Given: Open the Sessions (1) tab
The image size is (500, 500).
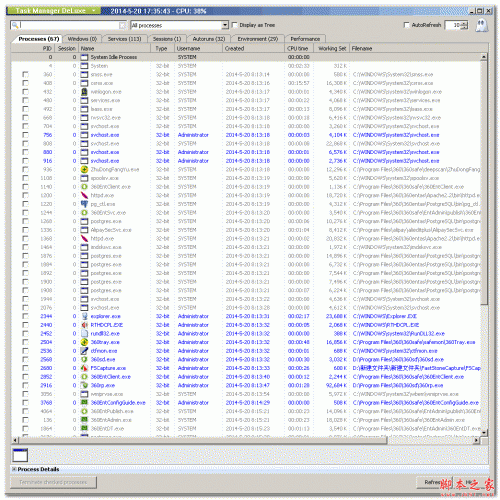Looking at the screenshot, I should tap(167, 39).
